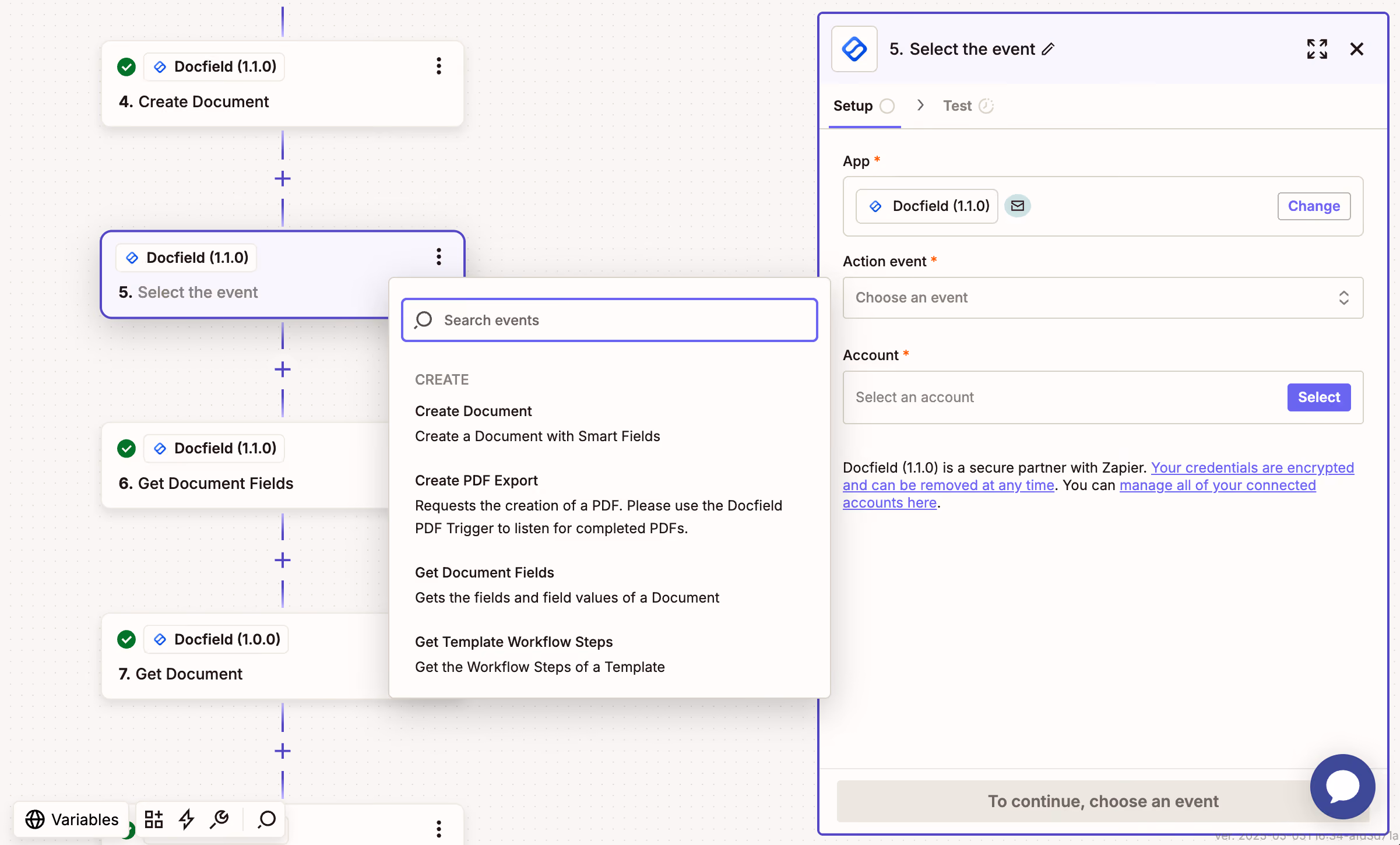
Task: Click the Change app button
Action: 1314,206
